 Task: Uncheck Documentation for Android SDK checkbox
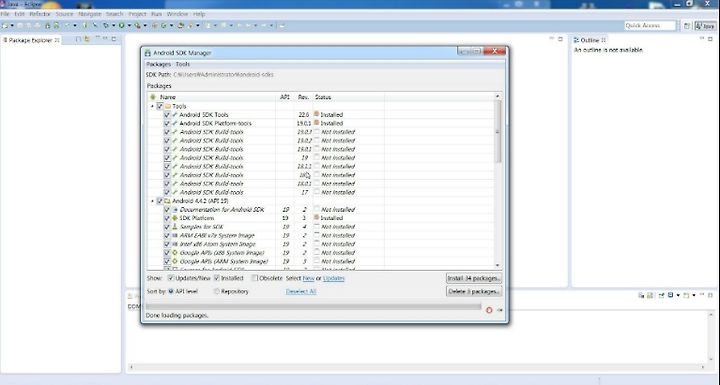pos(167,209)
